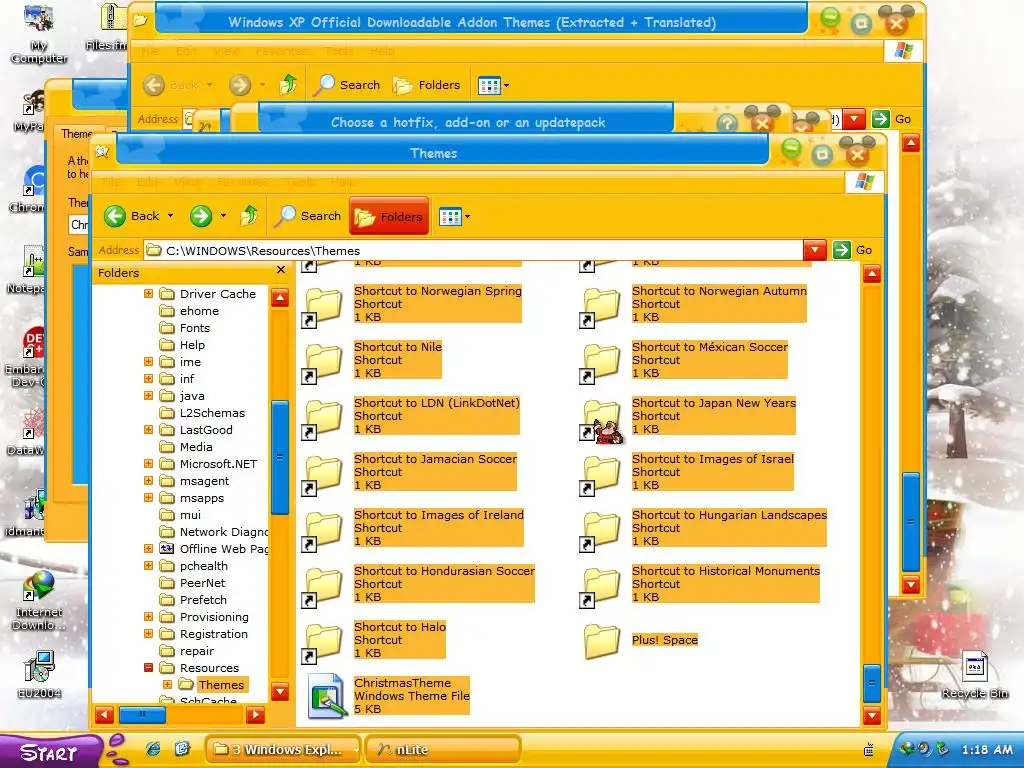
Task: Select Shortcut to LDN (LinkDotNet) icon
Action: pyautogui.click(x=324, y=418)
